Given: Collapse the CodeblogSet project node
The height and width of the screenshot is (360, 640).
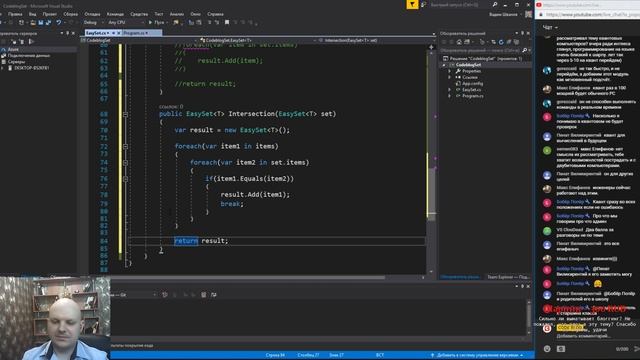Looking at the screenshot, I should pos(444,65).
